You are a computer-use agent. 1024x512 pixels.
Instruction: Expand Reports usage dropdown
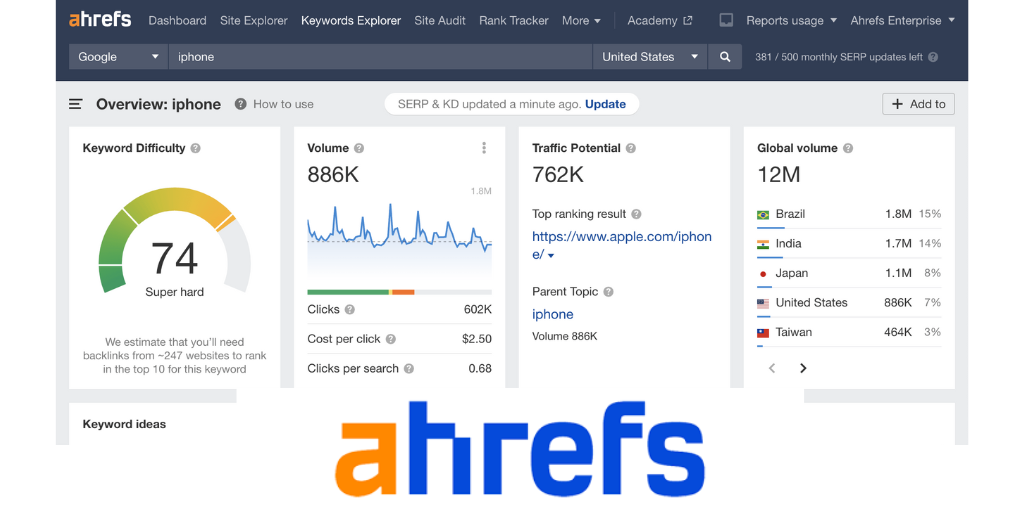pos(792,20)
